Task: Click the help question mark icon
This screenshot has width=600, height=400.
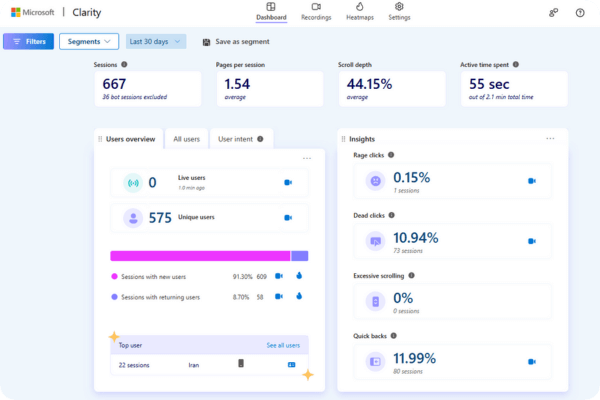Action: (580, 13)
